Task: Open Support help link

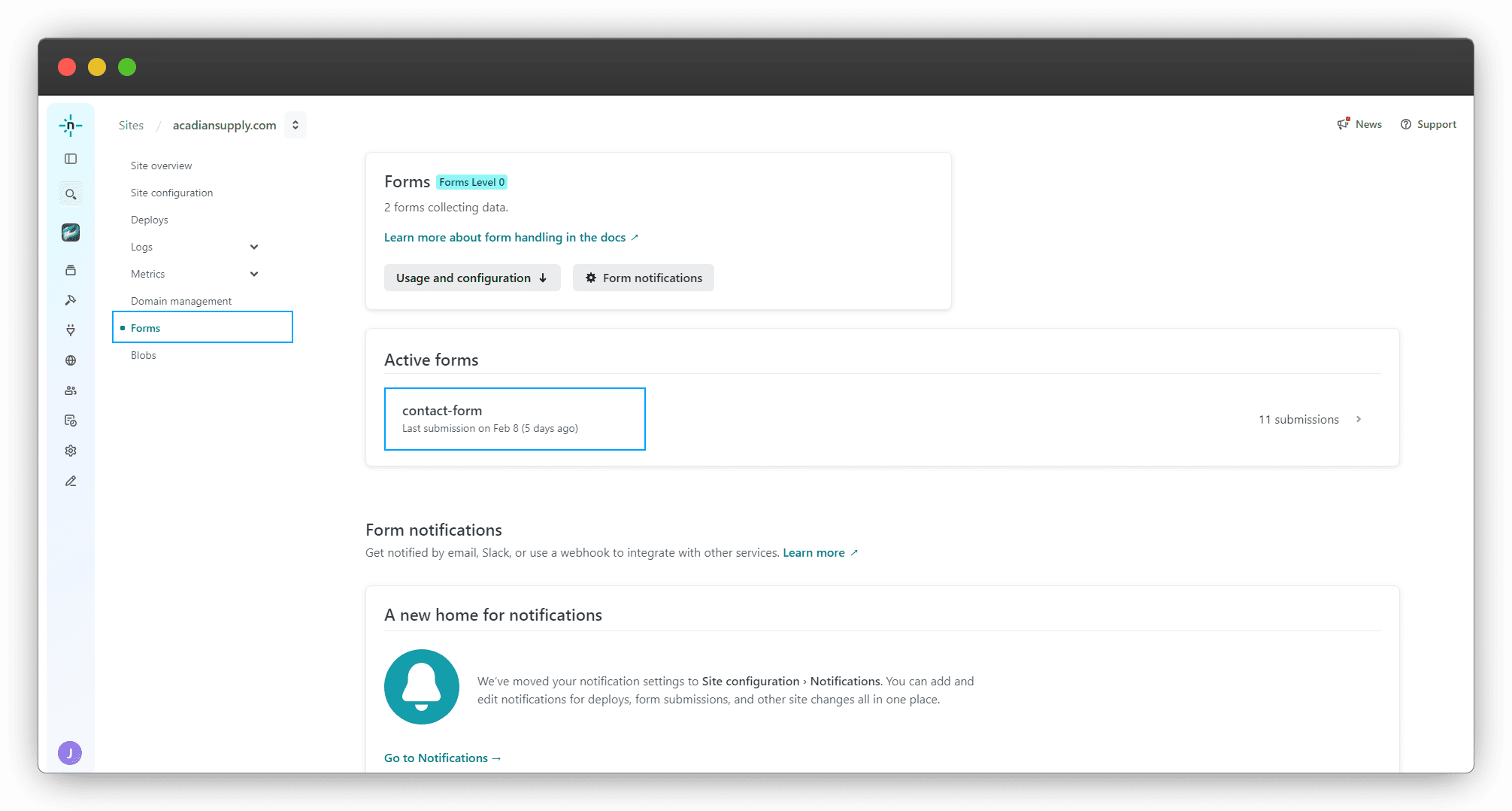Action: 1428,124
